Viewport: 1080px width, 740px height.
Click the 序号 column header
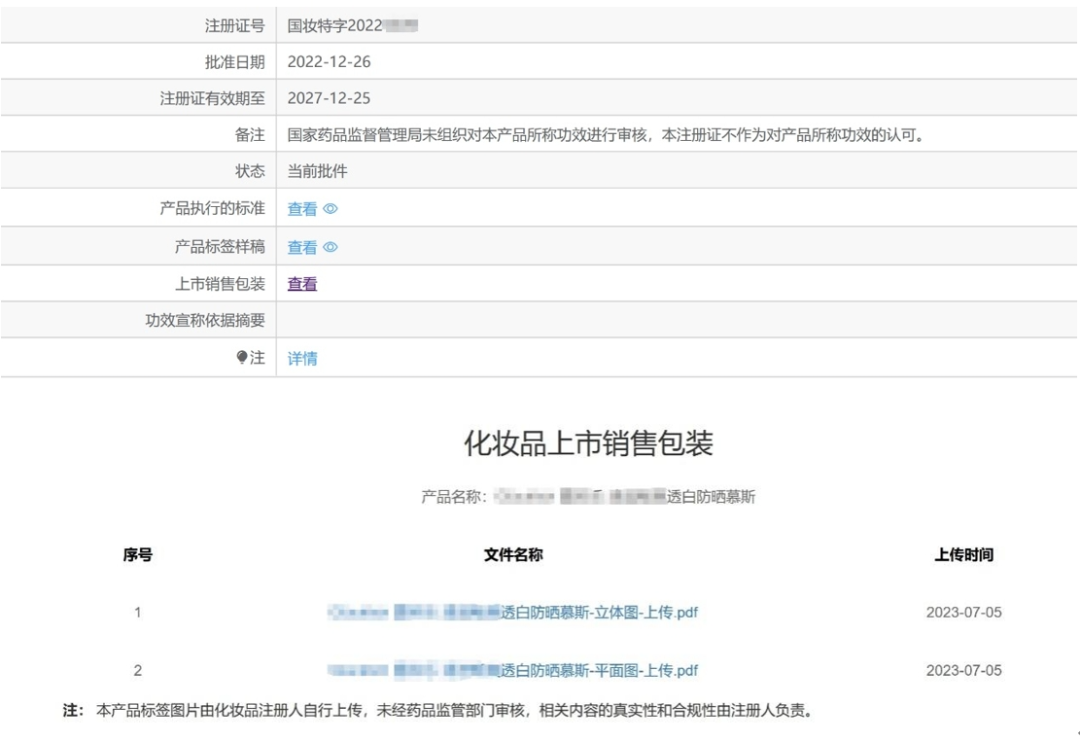click(x=138, y=555)
